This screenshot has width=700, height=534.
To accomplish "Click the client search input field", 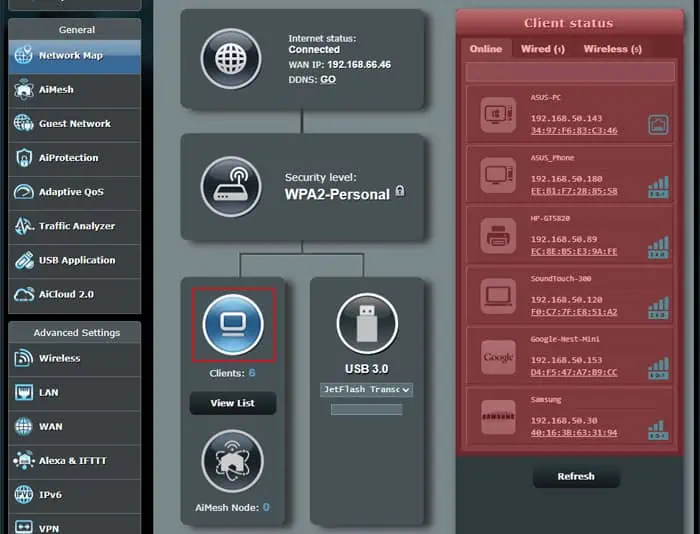I will point(570,72).
